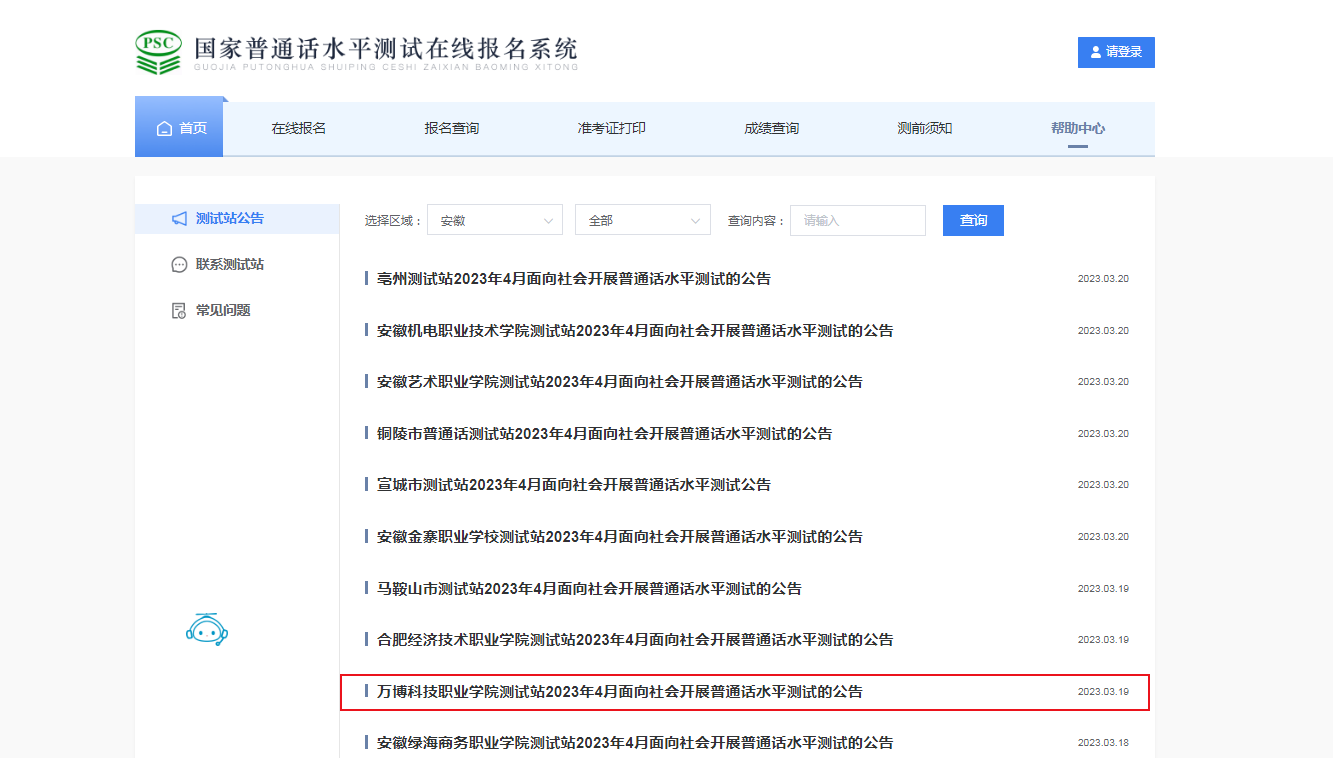The image size is (1333, 758).
Task: Open the 安徽艺术职业学院测试站 announcement
Action: pos(620,382)
